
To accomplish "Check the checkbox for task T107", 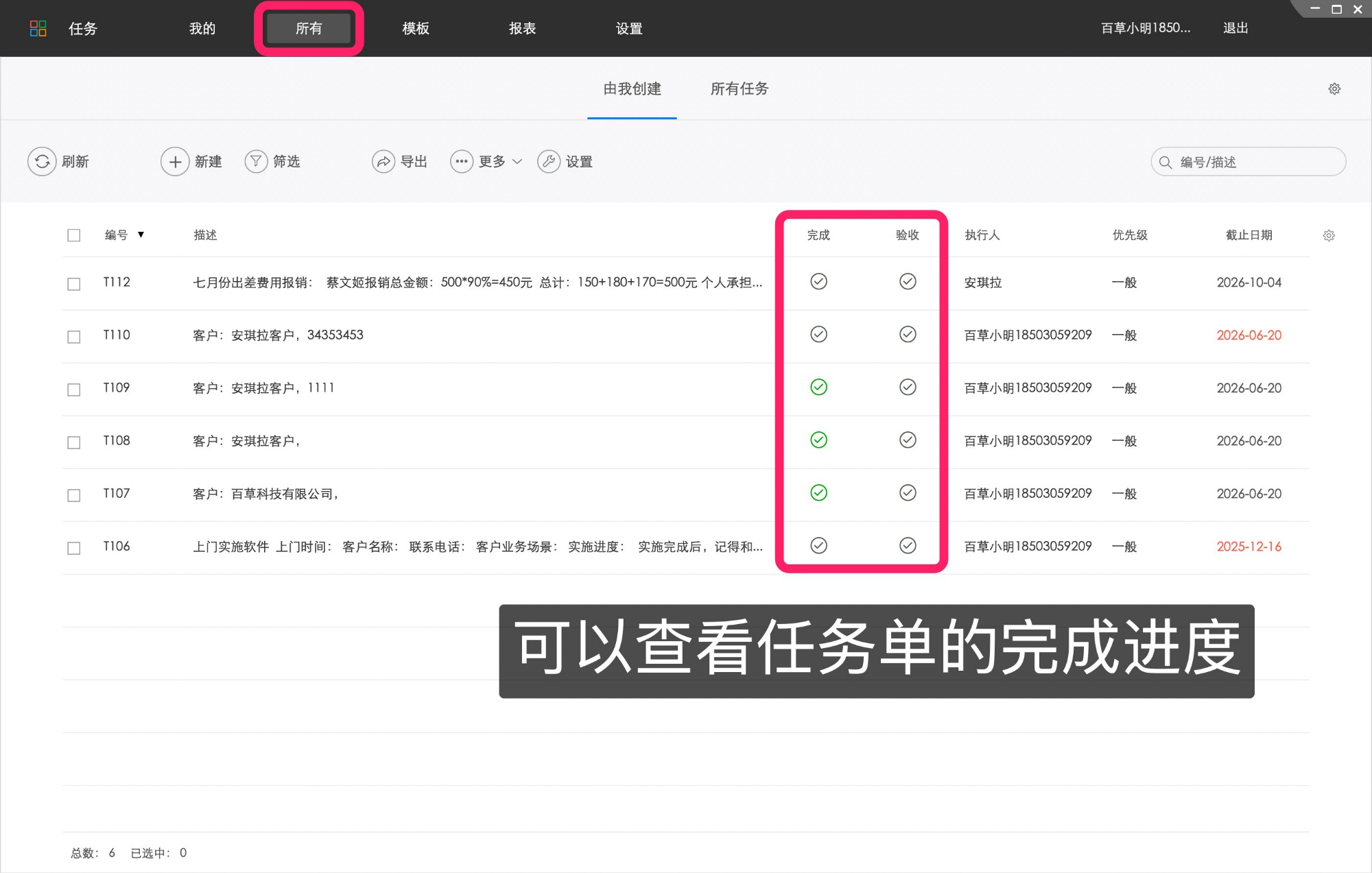I will (x=74, y=495).
